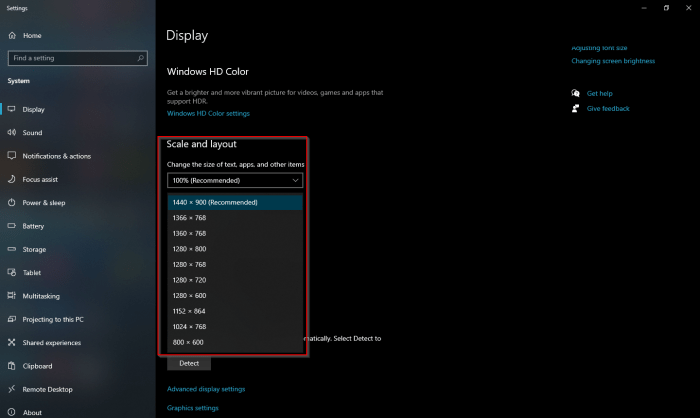700x418 pixels.
Task: Click the Notifications & actions icon
Action: point(12,155)
